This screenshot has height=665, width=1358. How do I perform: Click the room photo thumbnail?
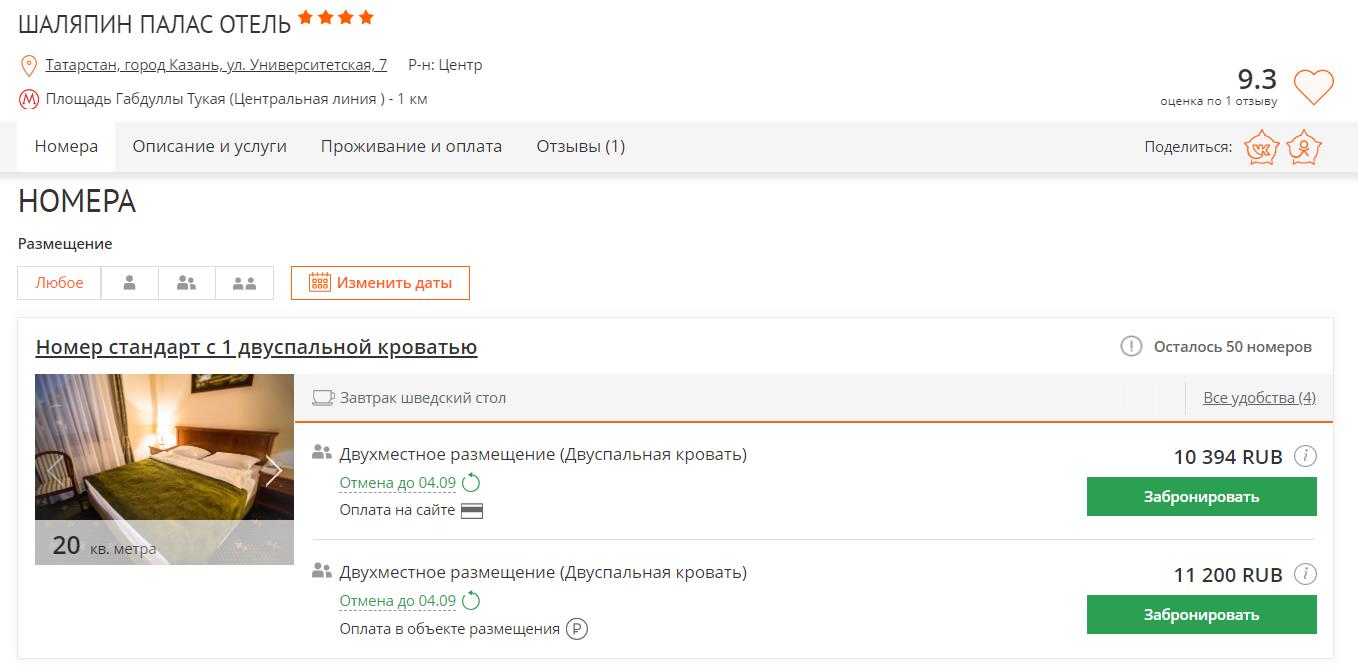[164, 447]
